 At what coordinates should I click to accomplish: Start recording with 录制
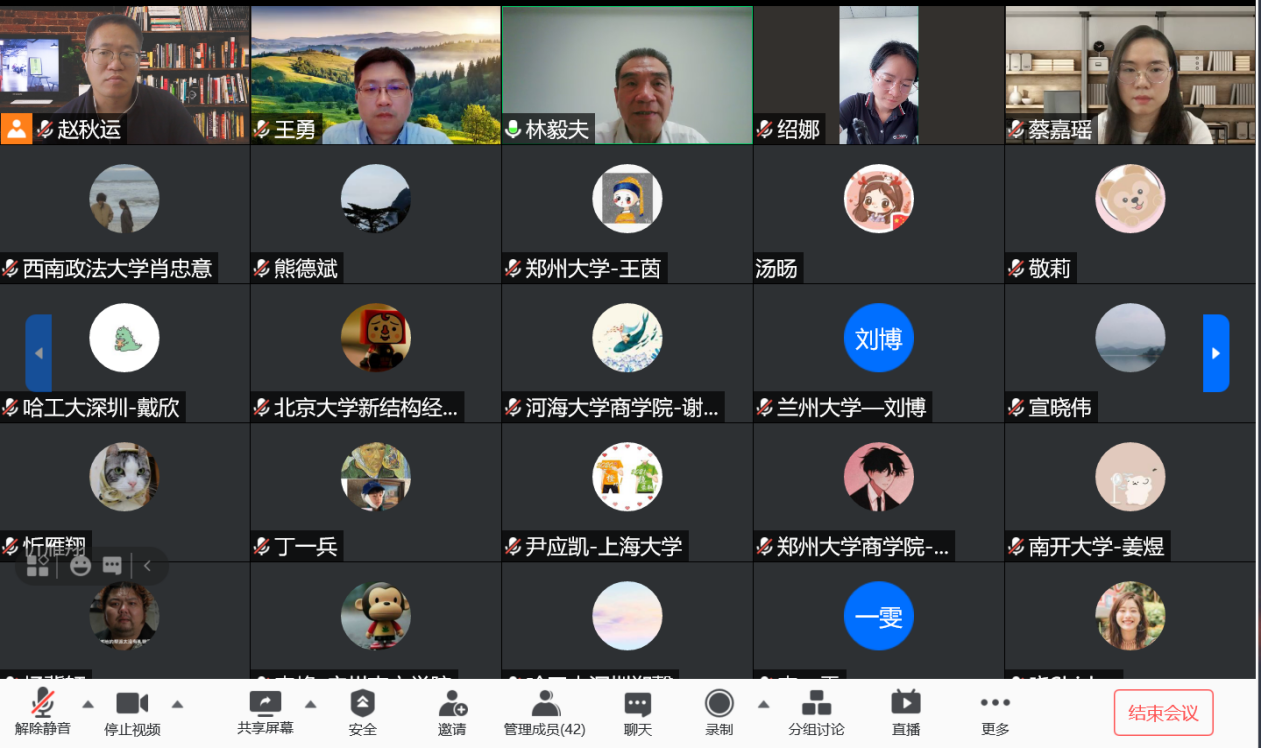point(719,713)
